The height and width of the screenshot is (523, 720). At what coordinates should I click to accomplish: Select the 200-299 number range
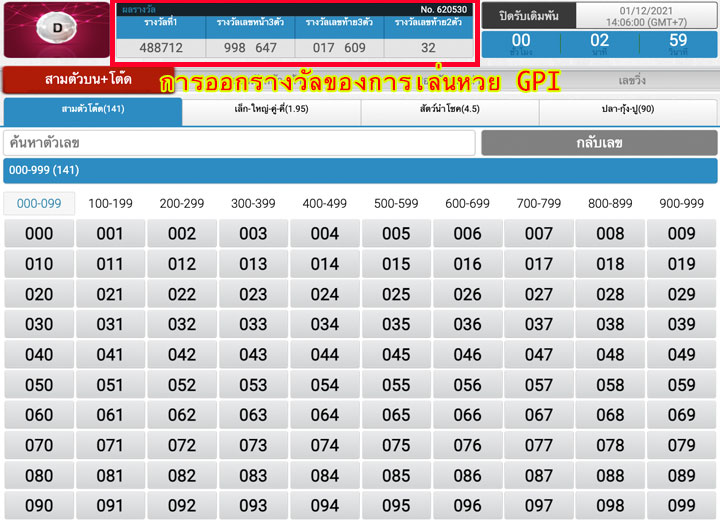click(x=182, y=203)
